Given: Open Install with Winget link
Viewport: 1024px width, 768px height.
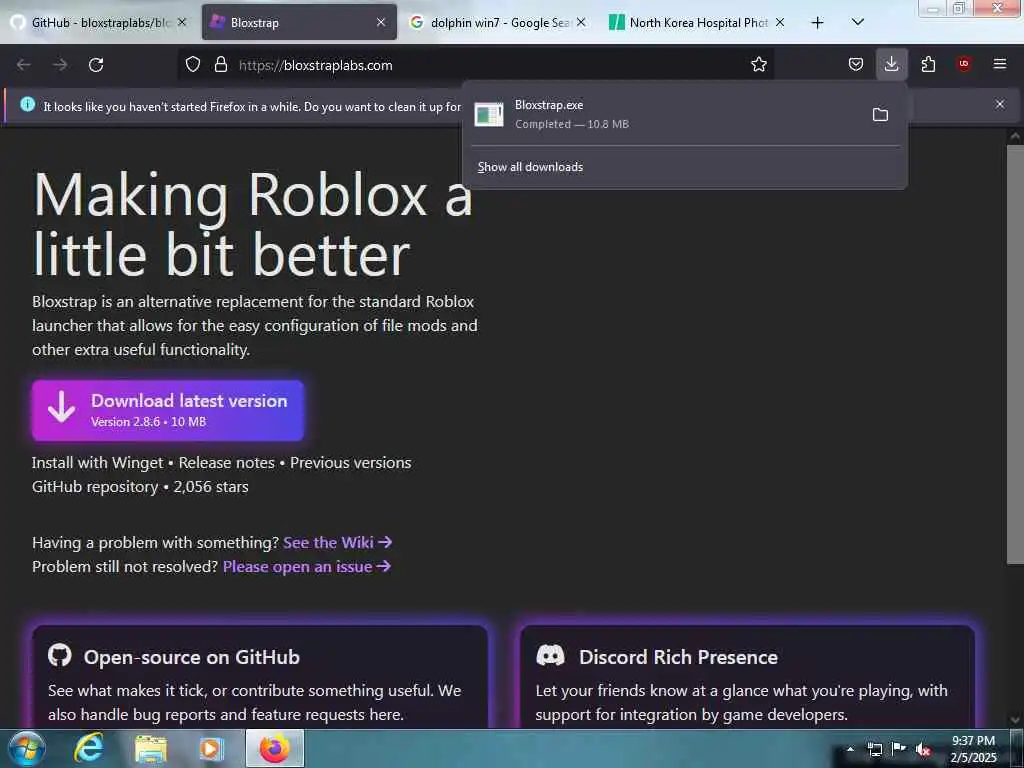Looking at the screenshot, I should click(x=97, y=462).
